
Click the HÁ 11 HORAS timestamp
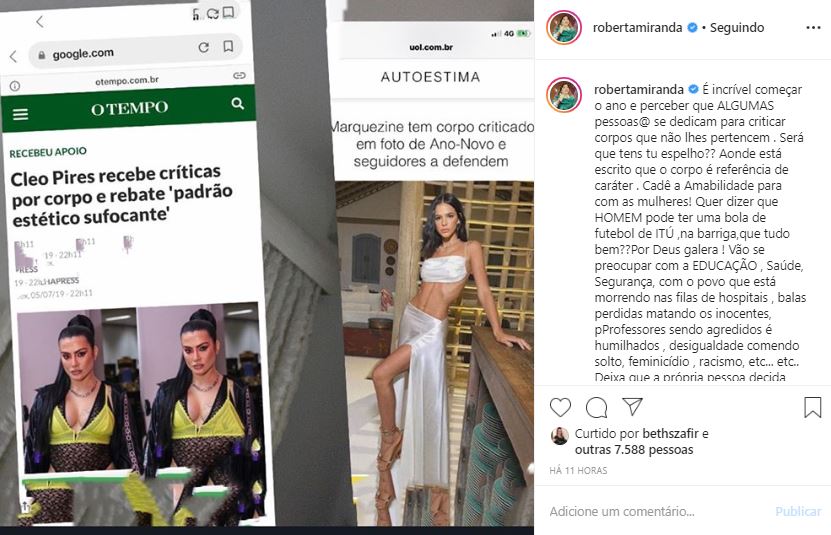578,470
